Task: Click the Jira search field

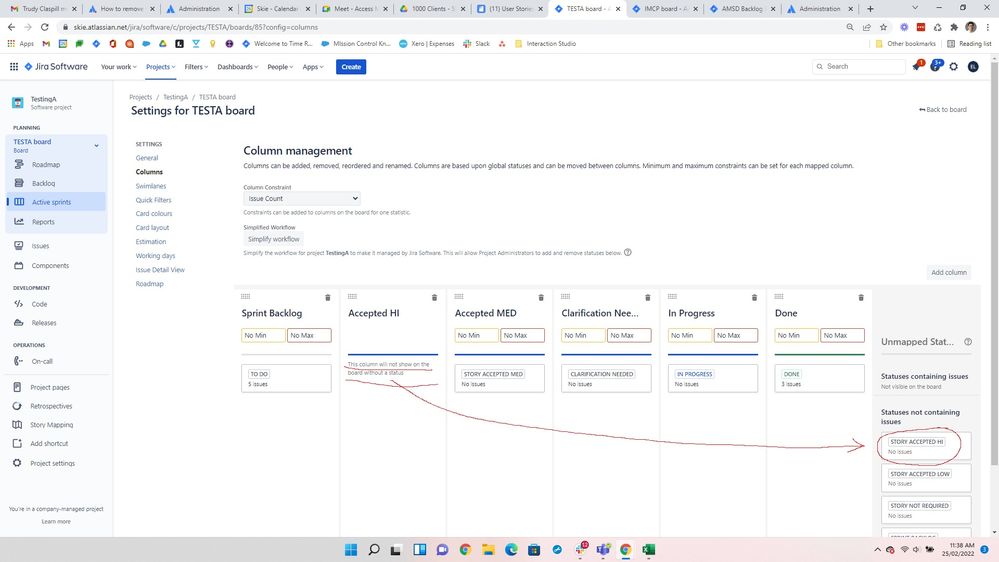Action: coord(859,66)
